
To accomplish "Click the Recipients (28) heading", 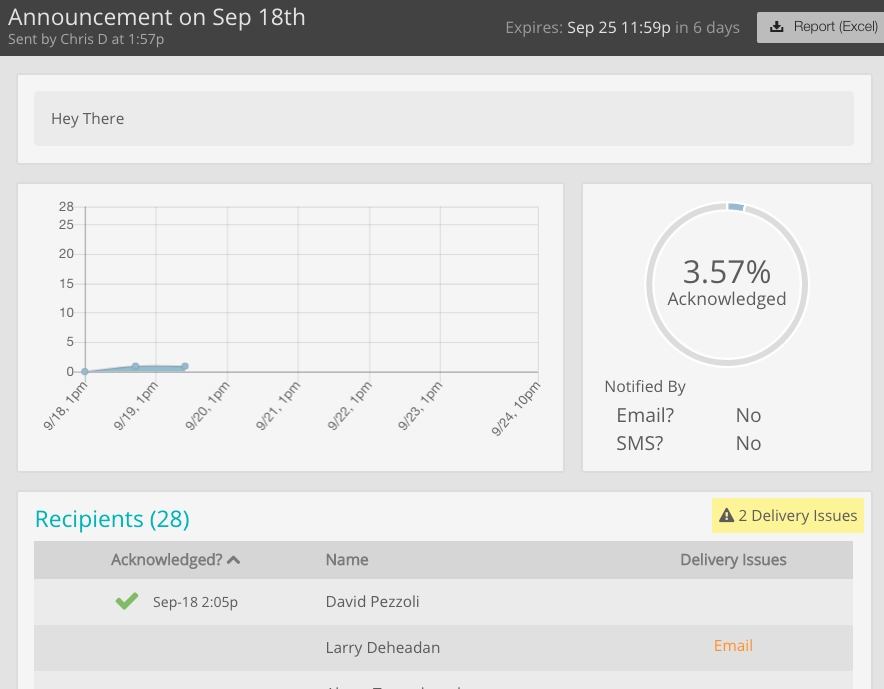I will [x=112, y=519].
